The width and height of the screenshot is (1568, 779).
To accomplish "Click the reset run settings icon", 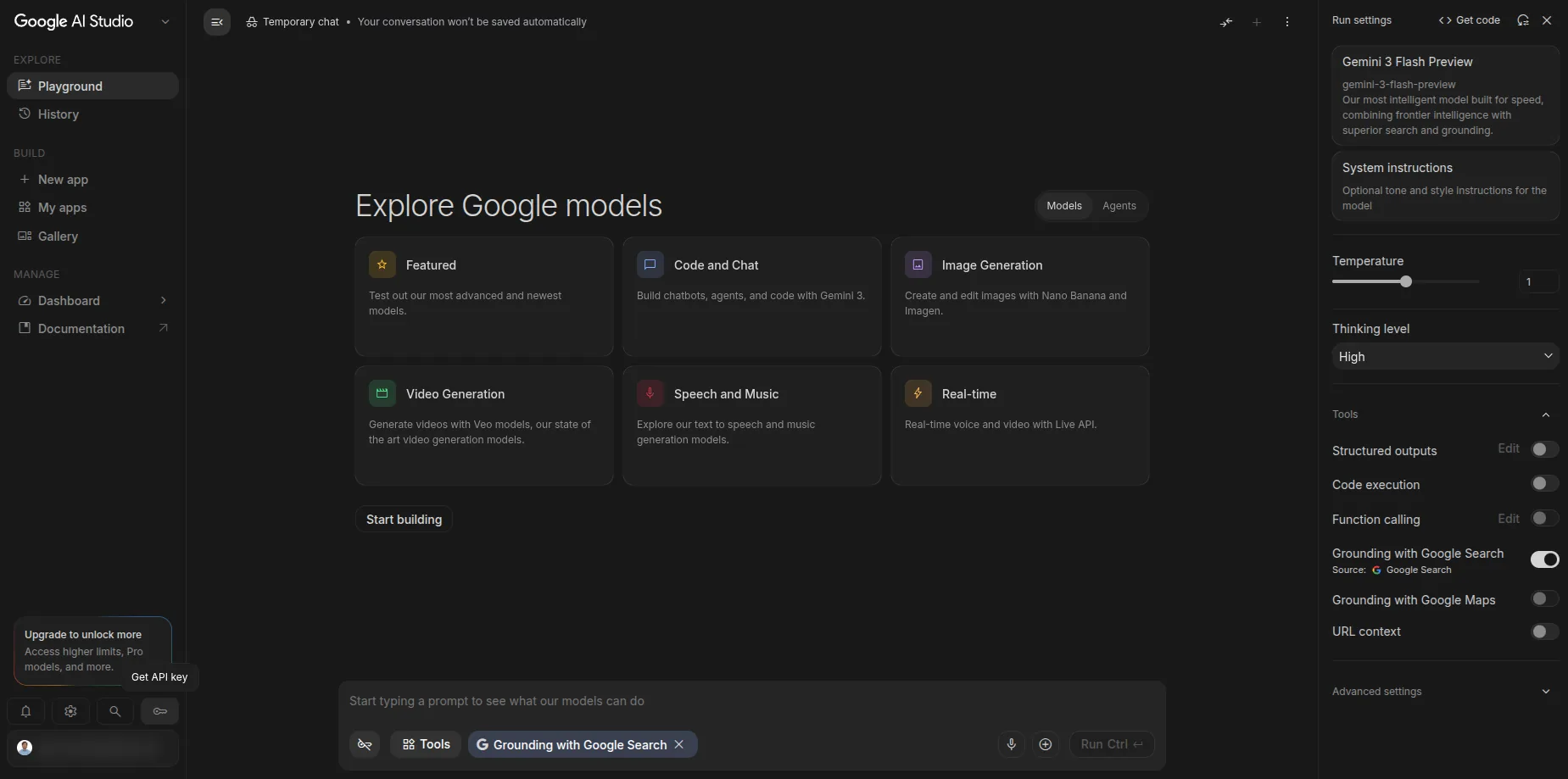I will click(1523, 20).
